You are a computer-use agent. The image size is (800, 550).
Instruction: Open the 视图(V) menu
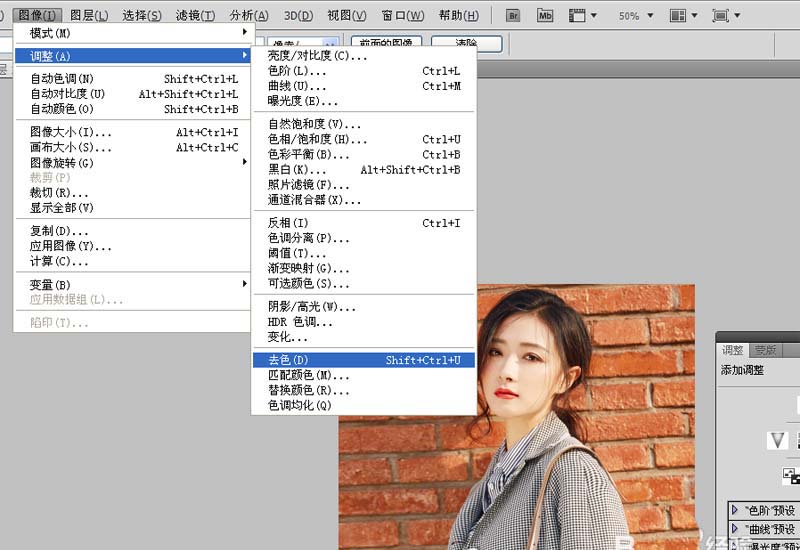point(347,15)
